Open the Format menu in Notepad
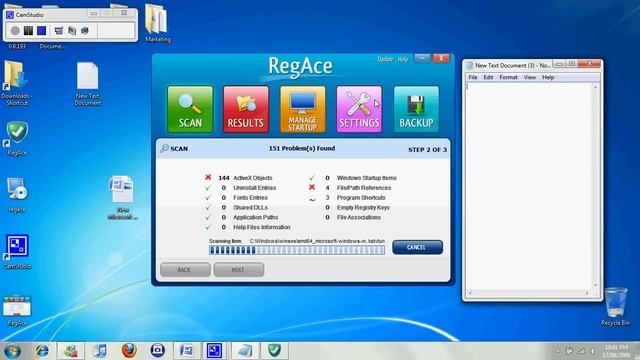Screen dimensions: 640x360 click(x=508, y=77)
